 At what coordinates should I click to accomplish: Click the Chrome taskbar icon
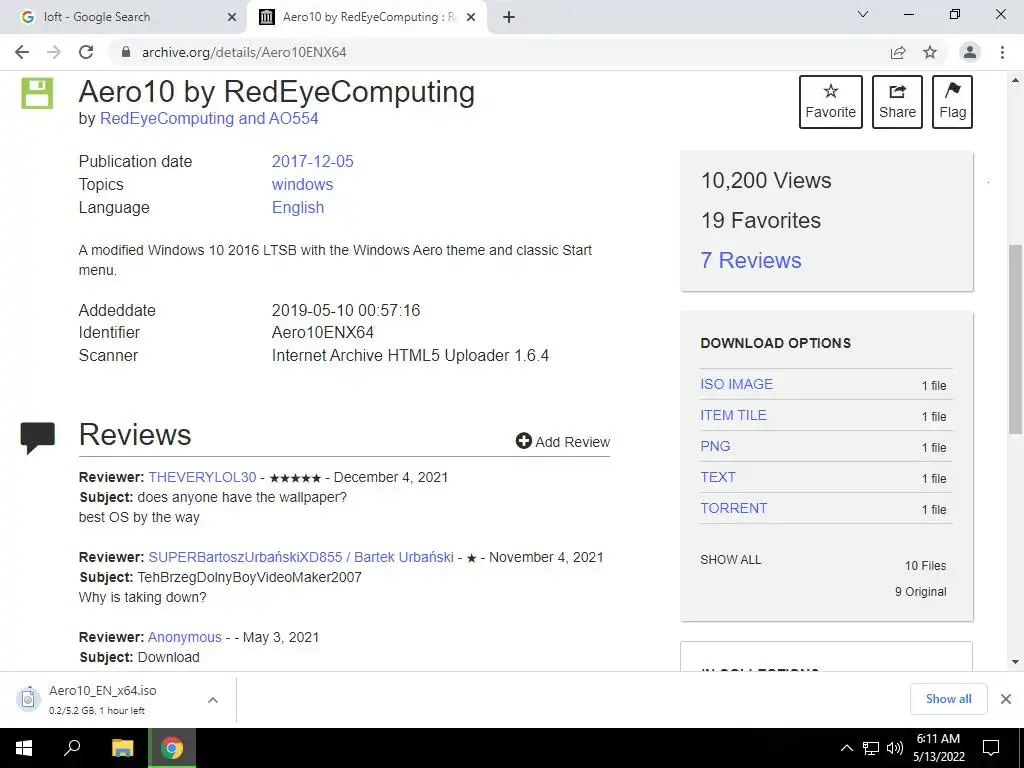click(172, 748)
